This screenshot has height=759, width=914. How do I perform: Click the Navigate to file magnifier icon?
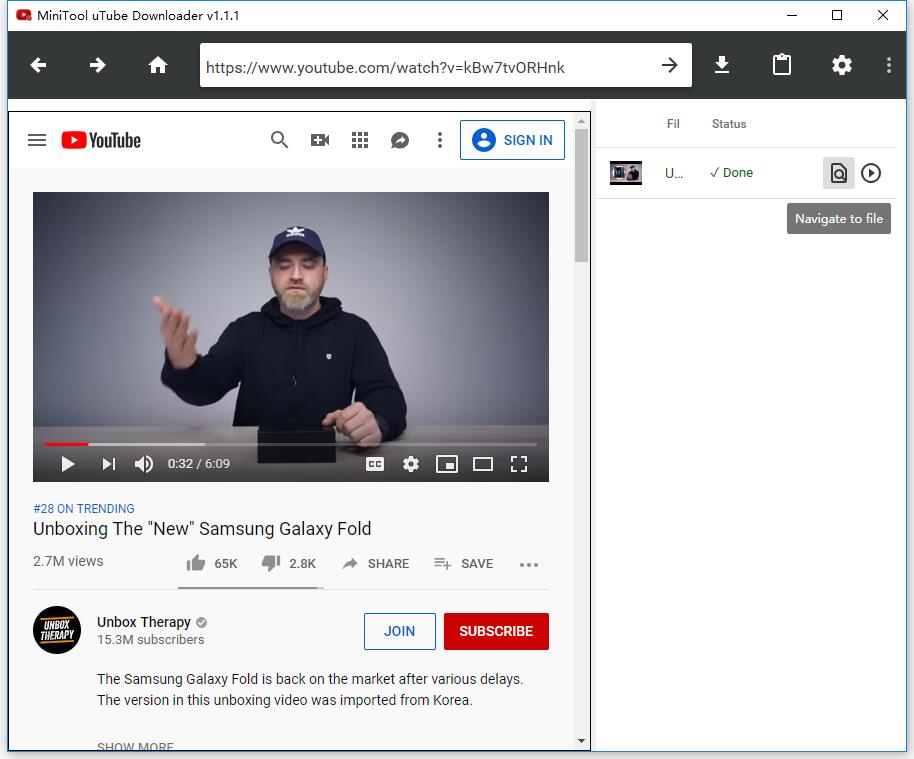click(839, 172)
